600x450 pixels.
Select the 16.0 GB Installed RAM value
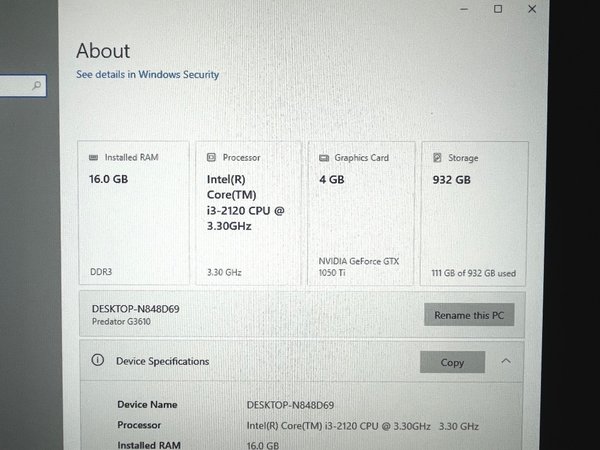click(109, 180)
